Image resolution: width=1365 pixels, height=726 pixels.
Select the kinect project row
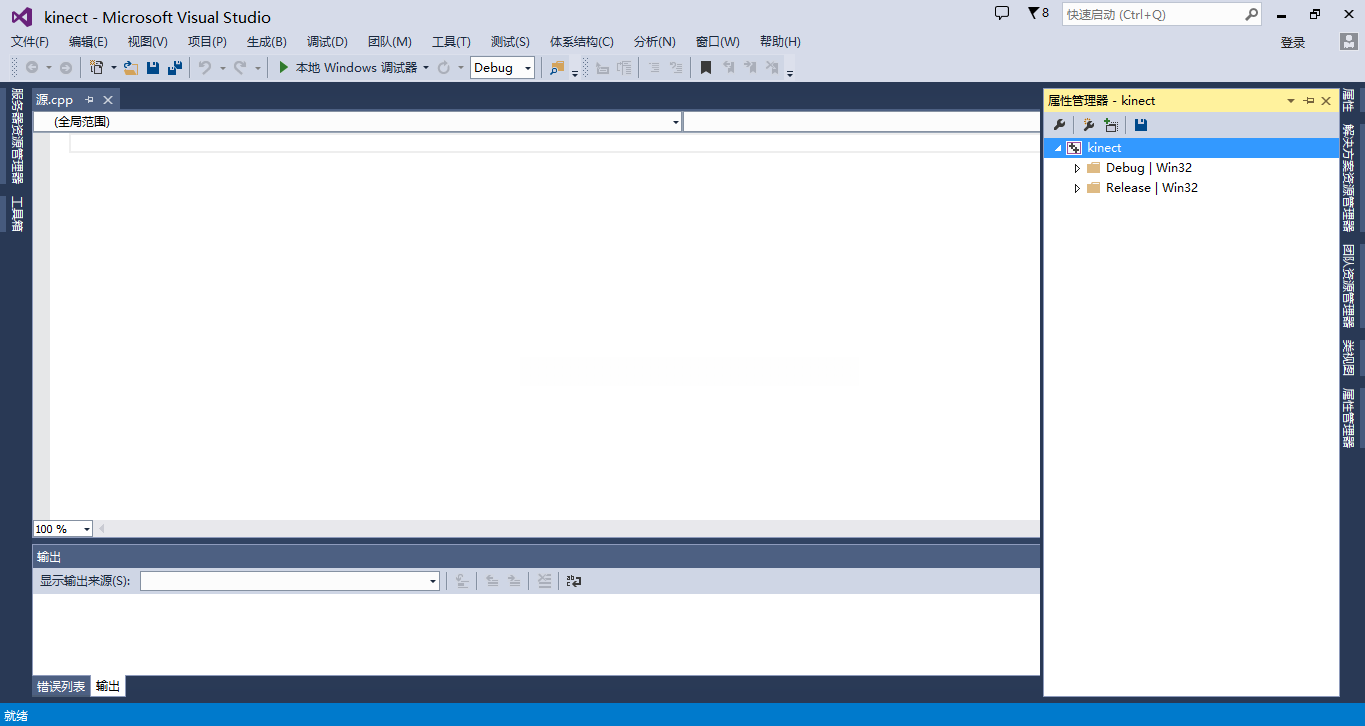coord(1191,148)
